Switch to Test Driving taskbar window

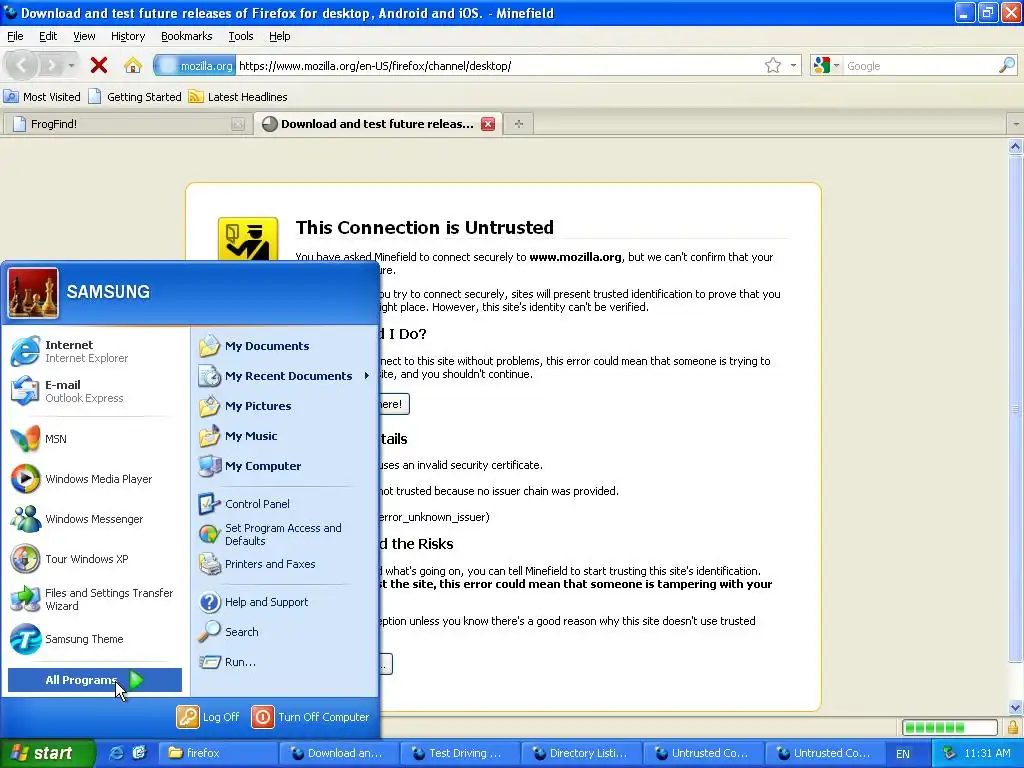coord(459,753)
